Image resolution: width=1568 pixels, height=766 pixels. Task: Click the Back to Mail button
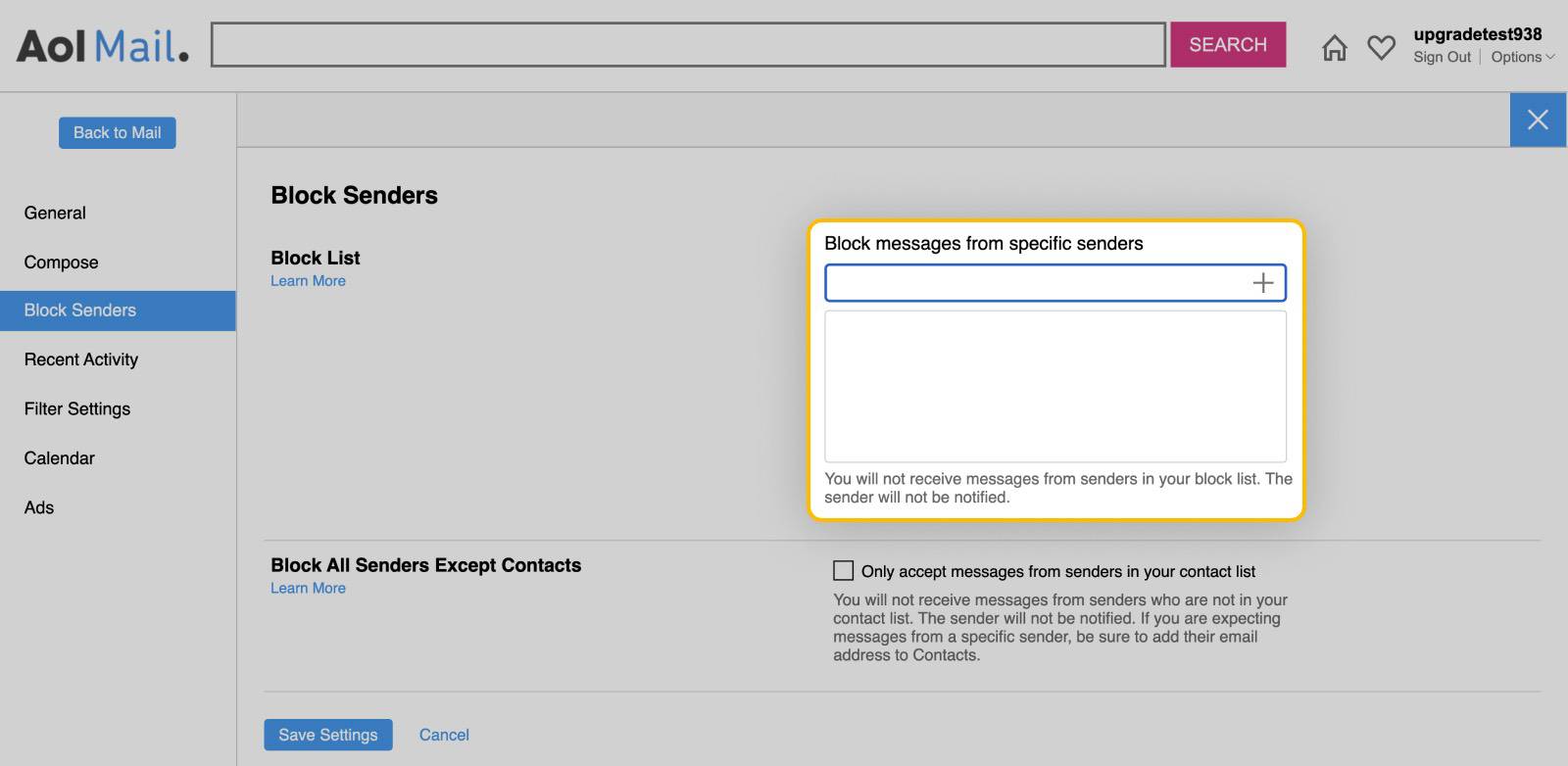click(118, 132)
